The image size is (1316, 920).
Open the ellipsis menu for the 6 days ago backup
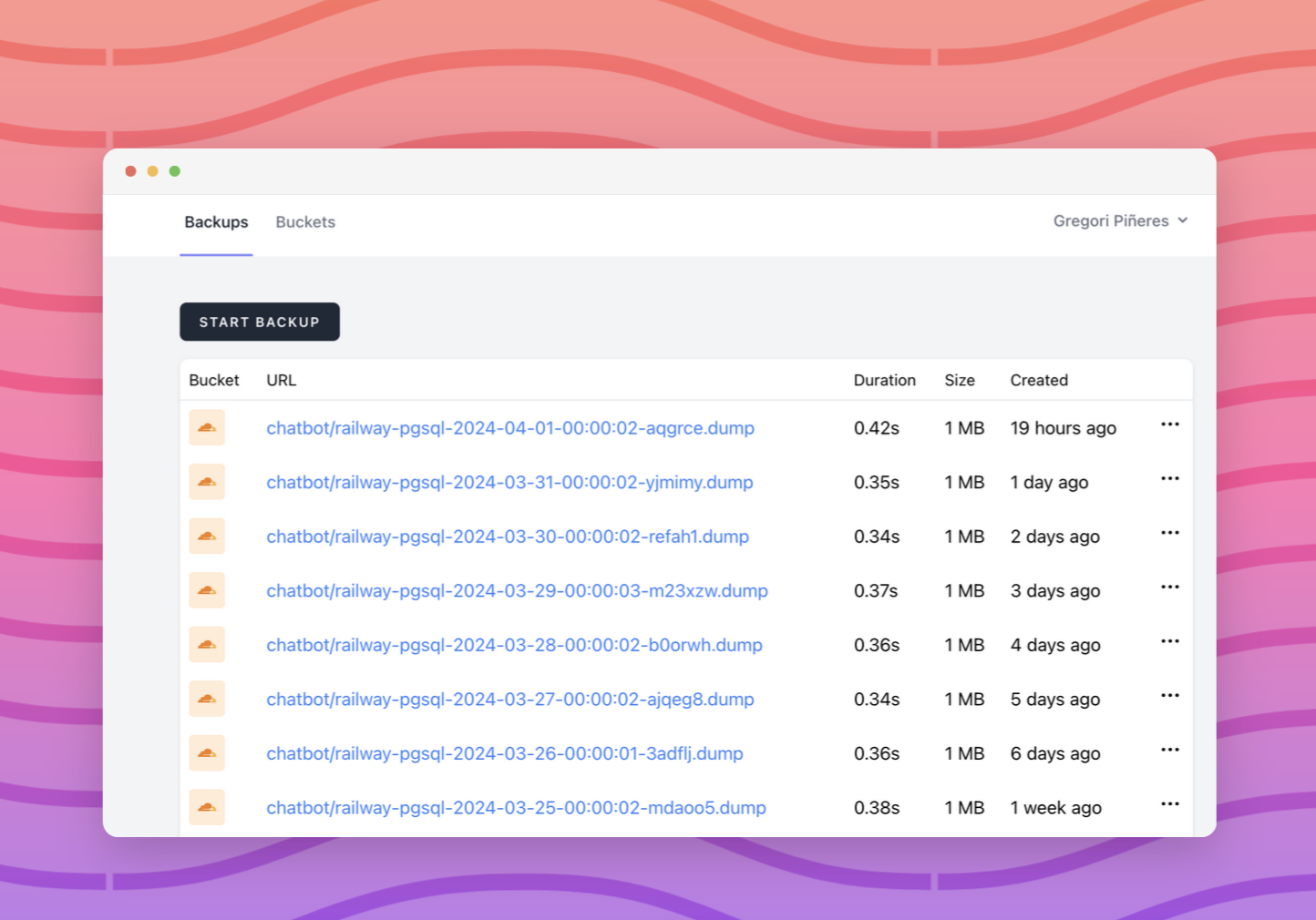[1170, 750]
